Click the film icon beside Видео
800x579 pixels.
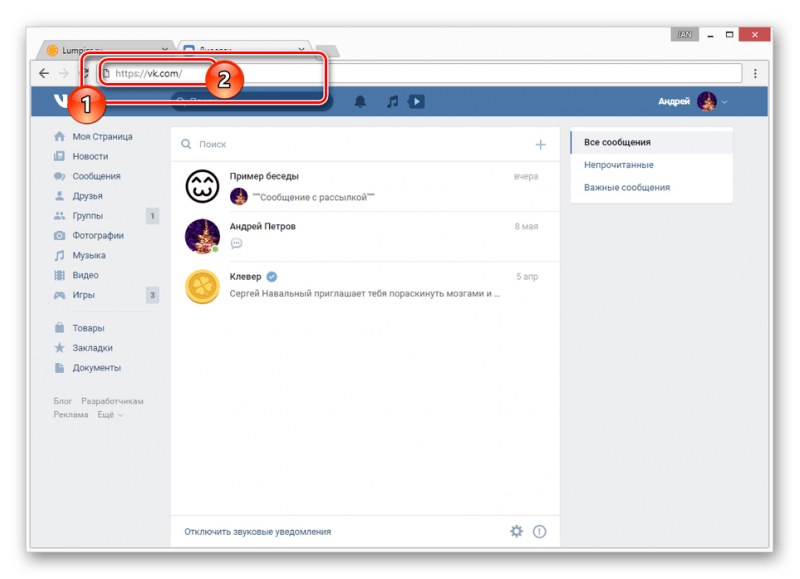(x=60, y=275)
